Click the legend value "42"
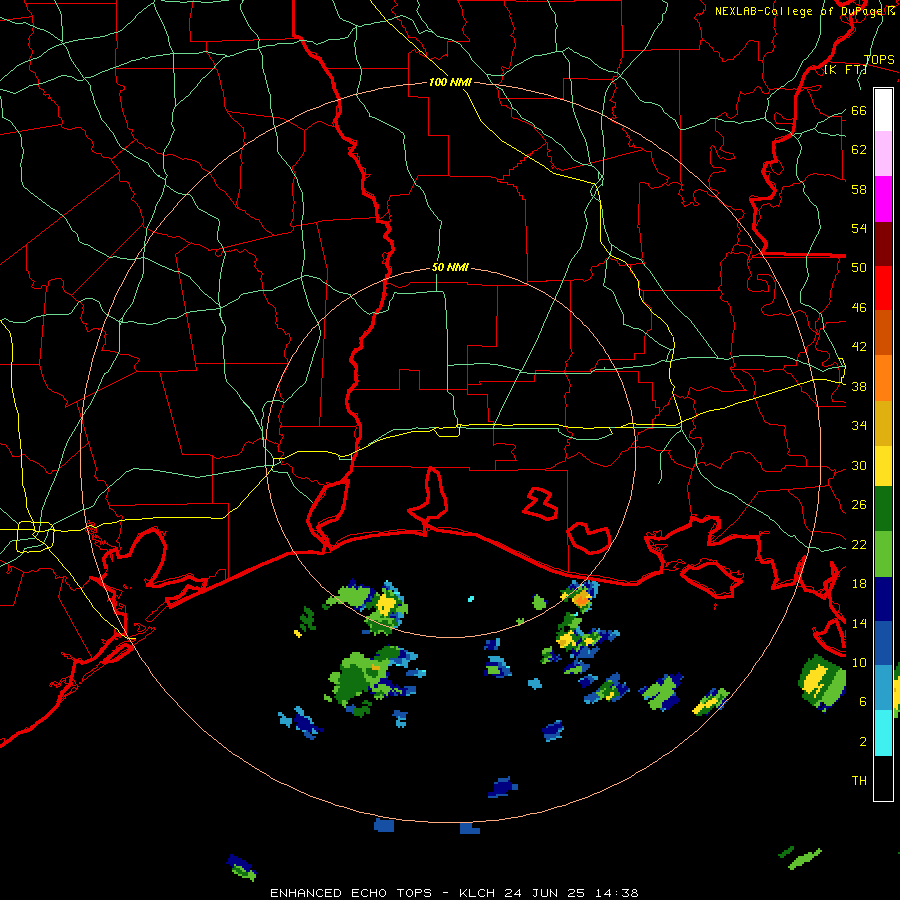The height and width of the screenshot is (900, 900). 859,347
